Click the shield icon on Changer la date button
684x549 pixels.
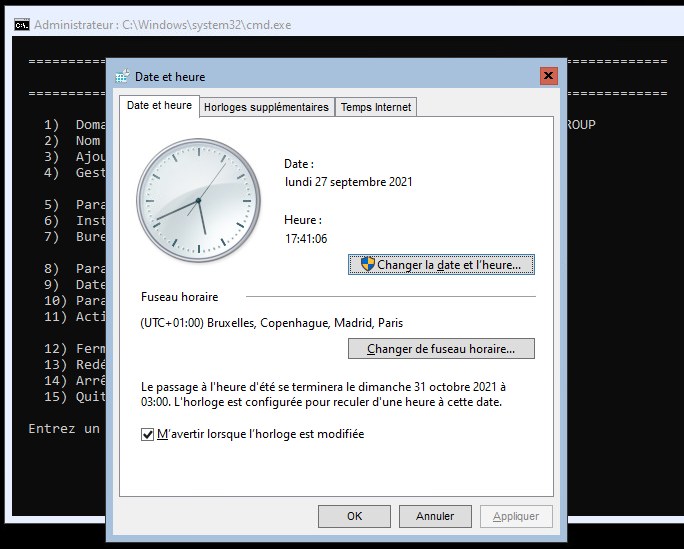[368, 264]
